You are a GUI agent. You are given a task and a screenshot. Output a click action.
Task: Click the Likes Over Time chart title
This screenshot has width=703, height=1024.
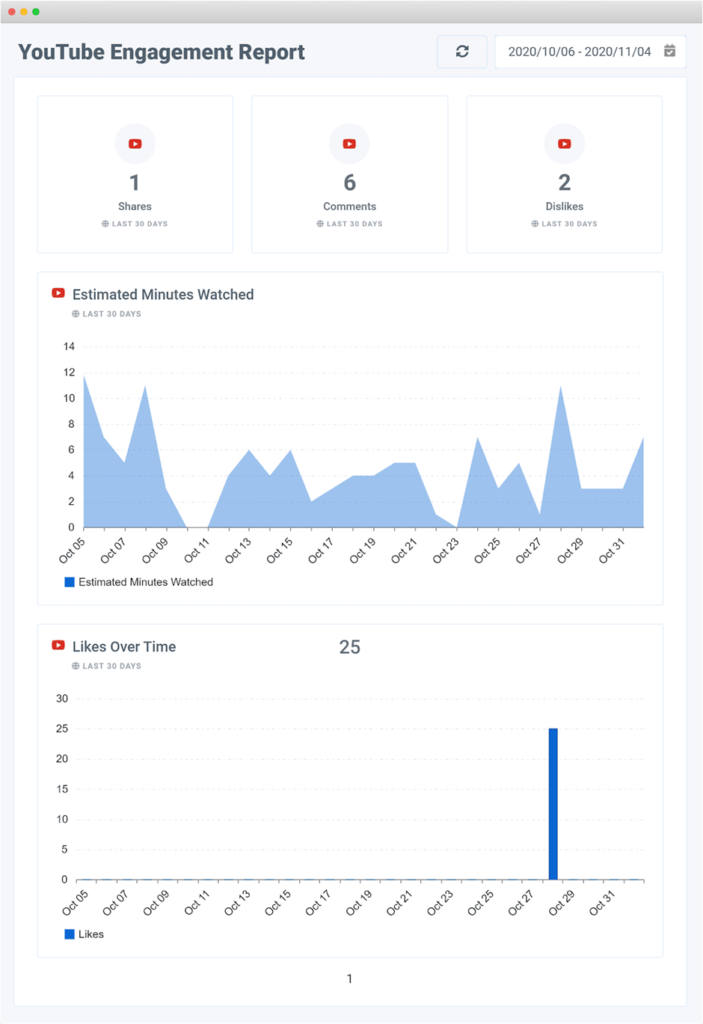(124, 647)
